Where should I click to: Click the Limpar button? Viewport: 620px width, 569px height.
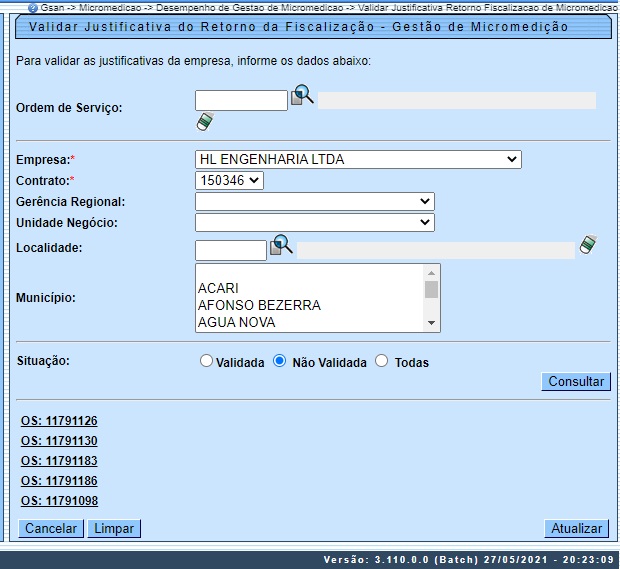coord(114,528)
